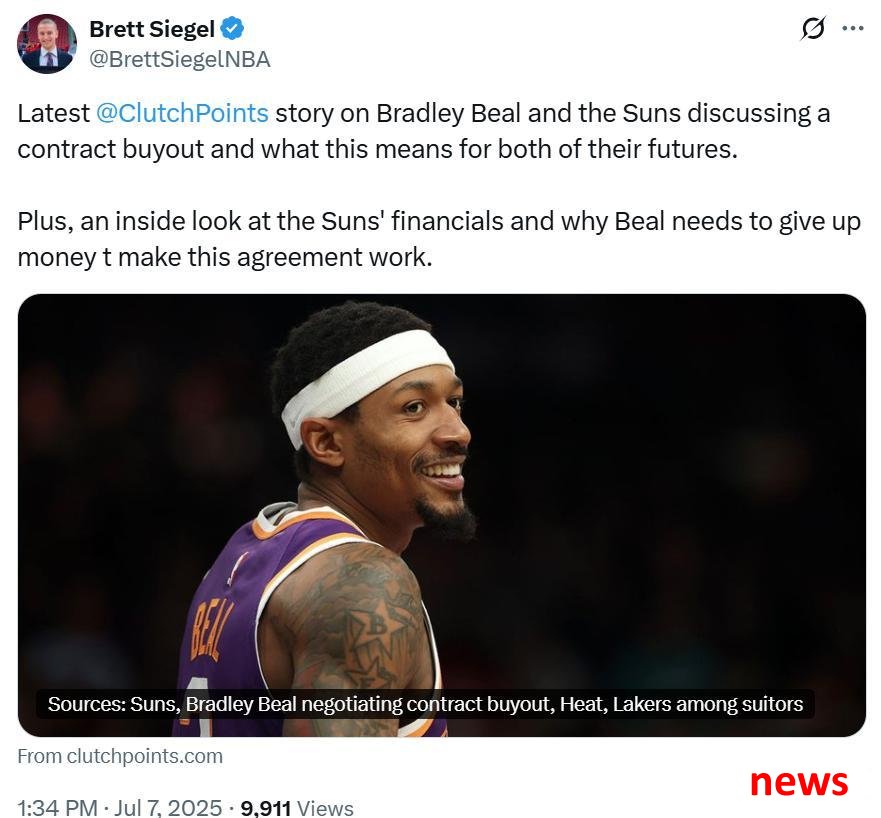Click the article headline about Beal buyout
Viewport: 881px width, 818px height.
(x=425, y=704)
